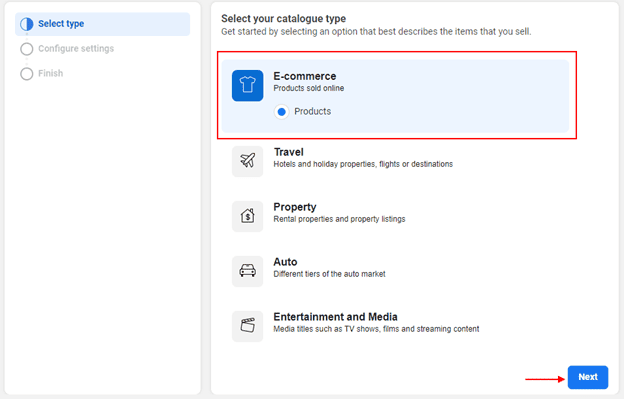The height and width of the screenshot is (399, 624).
Task: Open the Finish step
Action: click(x=51, y=73)
